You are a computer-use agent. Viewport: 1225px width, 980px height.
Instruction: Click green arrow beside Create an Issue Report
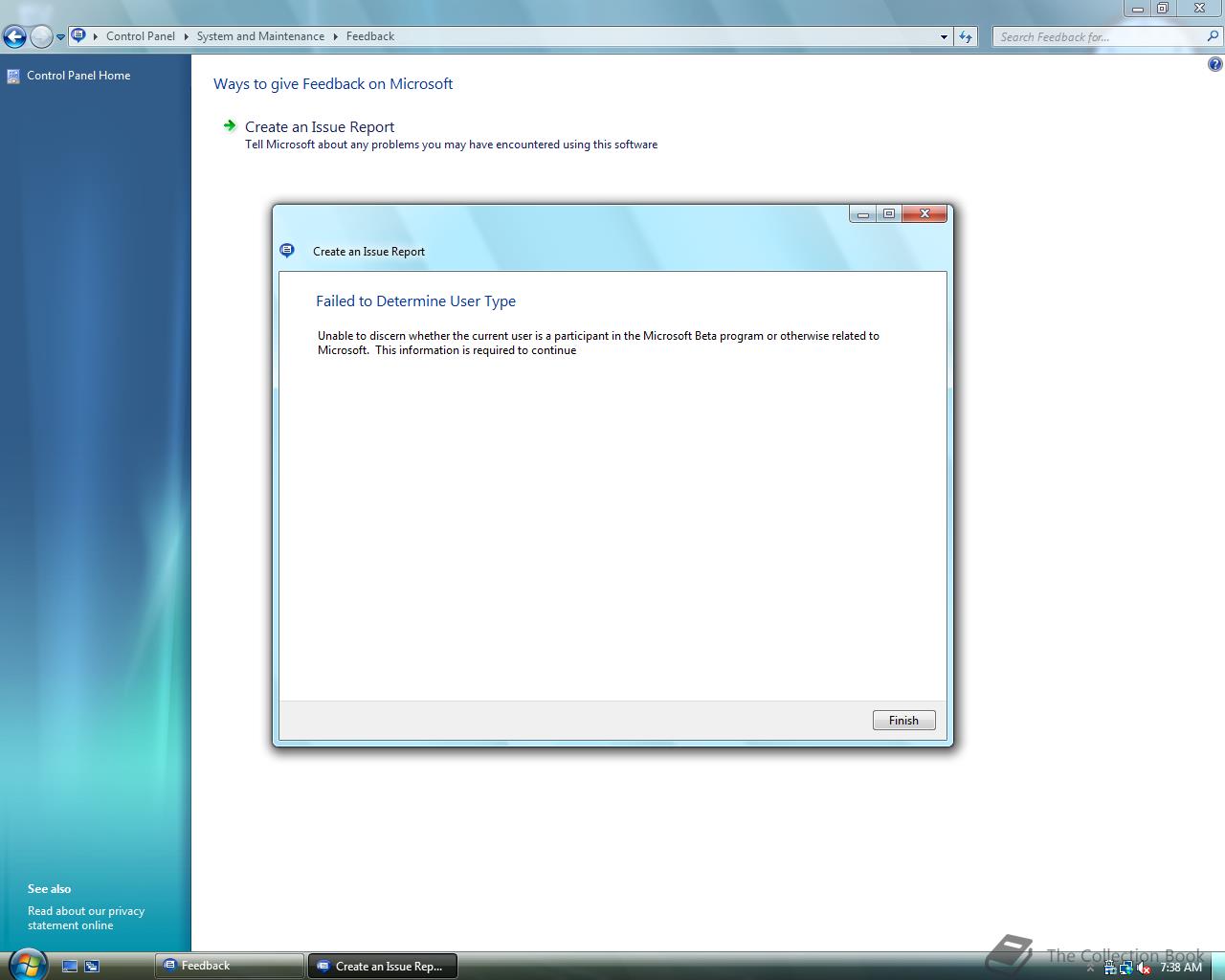(x=230, y=125)
